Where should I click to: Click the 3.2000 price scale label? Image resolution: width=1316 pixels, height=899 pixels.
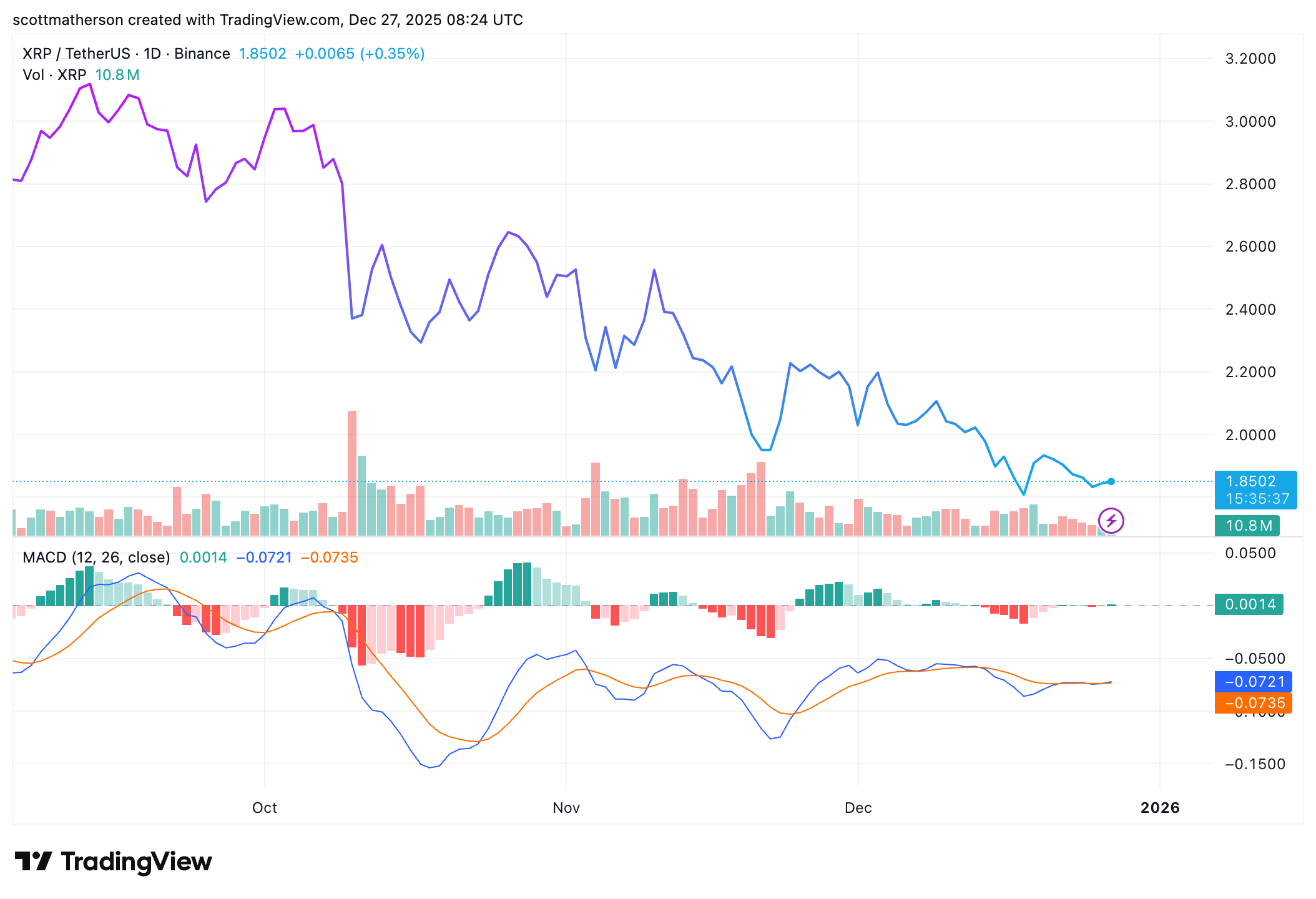tap(1249, 59)
